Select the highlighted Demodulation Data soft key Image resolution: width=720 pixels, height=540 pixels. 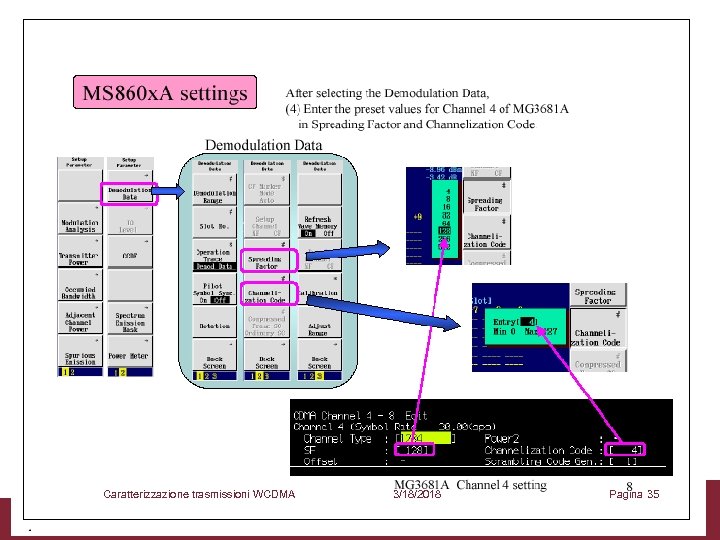pyautogui.click(x=129, y=193)
